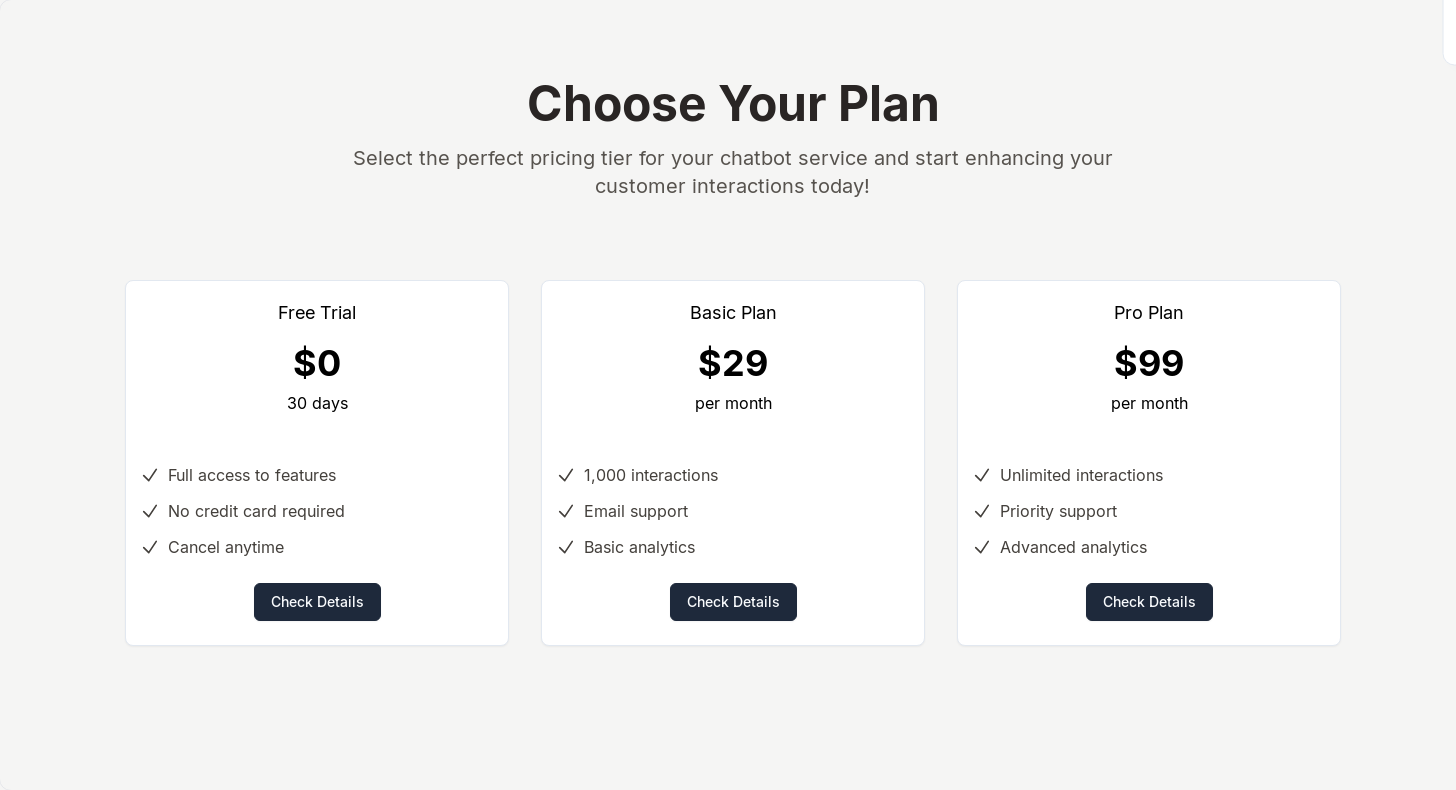Click the $29 price on Basic Plan
The width and height of the screenshot is (1456, 790).
point(733,363)
